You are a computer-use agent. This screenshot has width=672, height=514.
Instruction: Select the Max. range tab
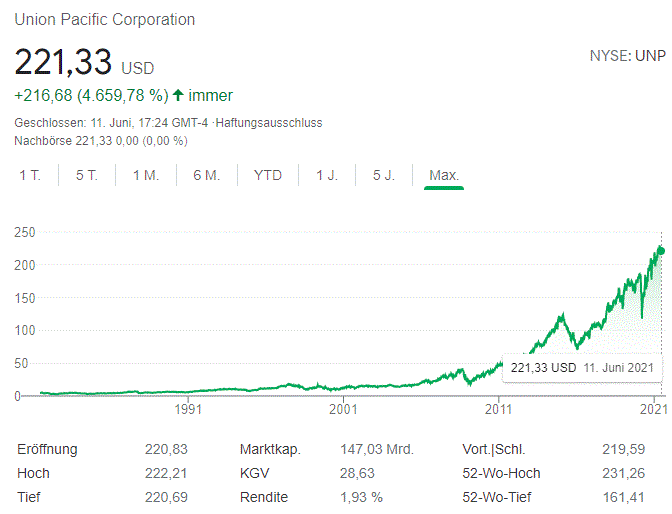(x=444, y=175)
